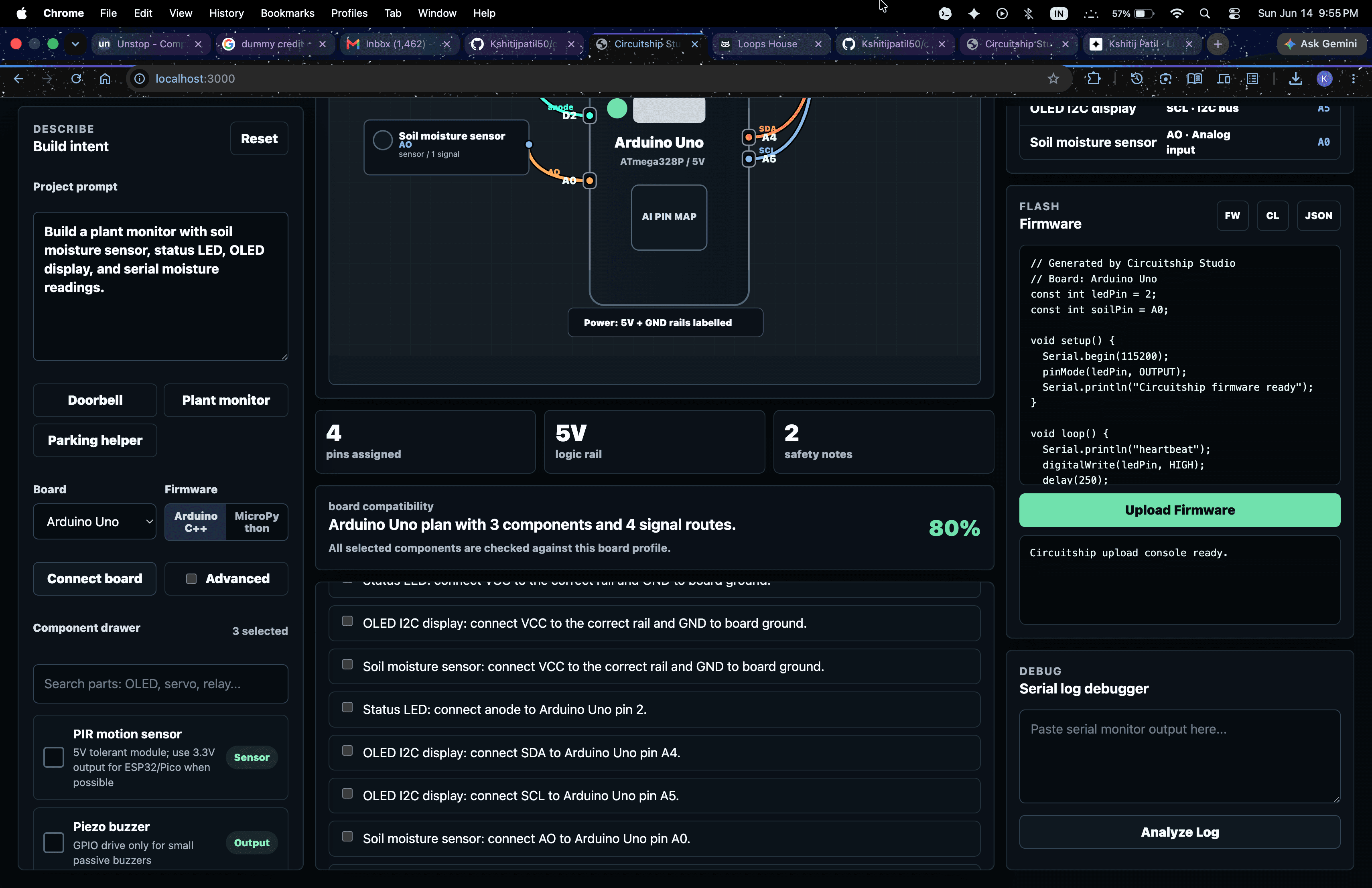
Task: Focus the Search parts input field
Action: (160, 683)
